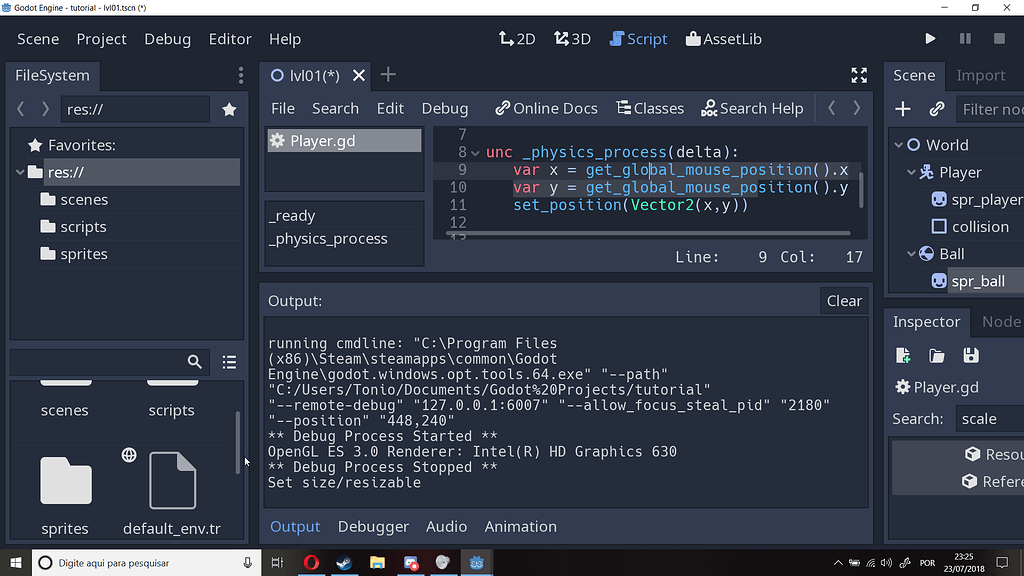This screenshot has height=576, width=1024.
Task: Open the script File menu
Action: pos(283,108)
